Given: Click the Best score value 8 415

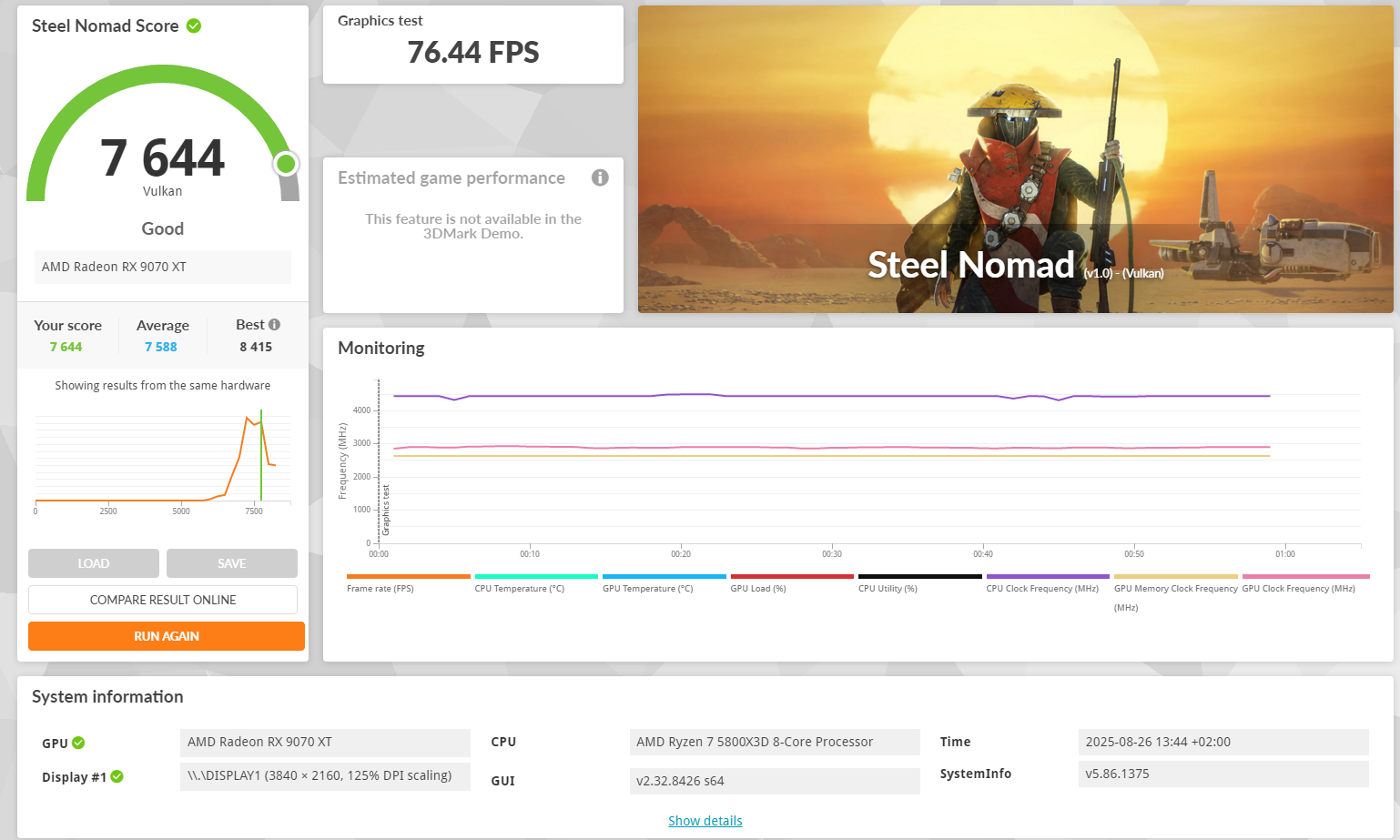Looking at the screenshot, I should (256, 347).
